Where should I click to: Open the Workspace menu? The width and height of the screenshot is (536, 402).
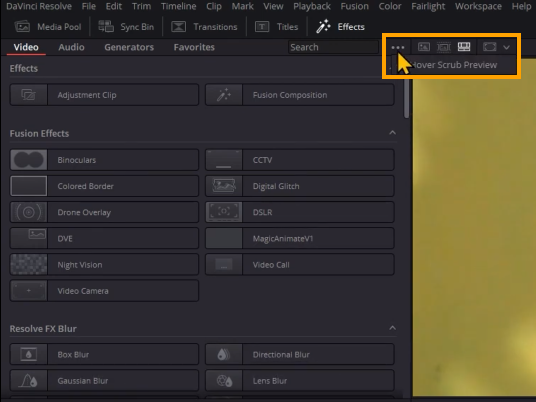[478, 6]
